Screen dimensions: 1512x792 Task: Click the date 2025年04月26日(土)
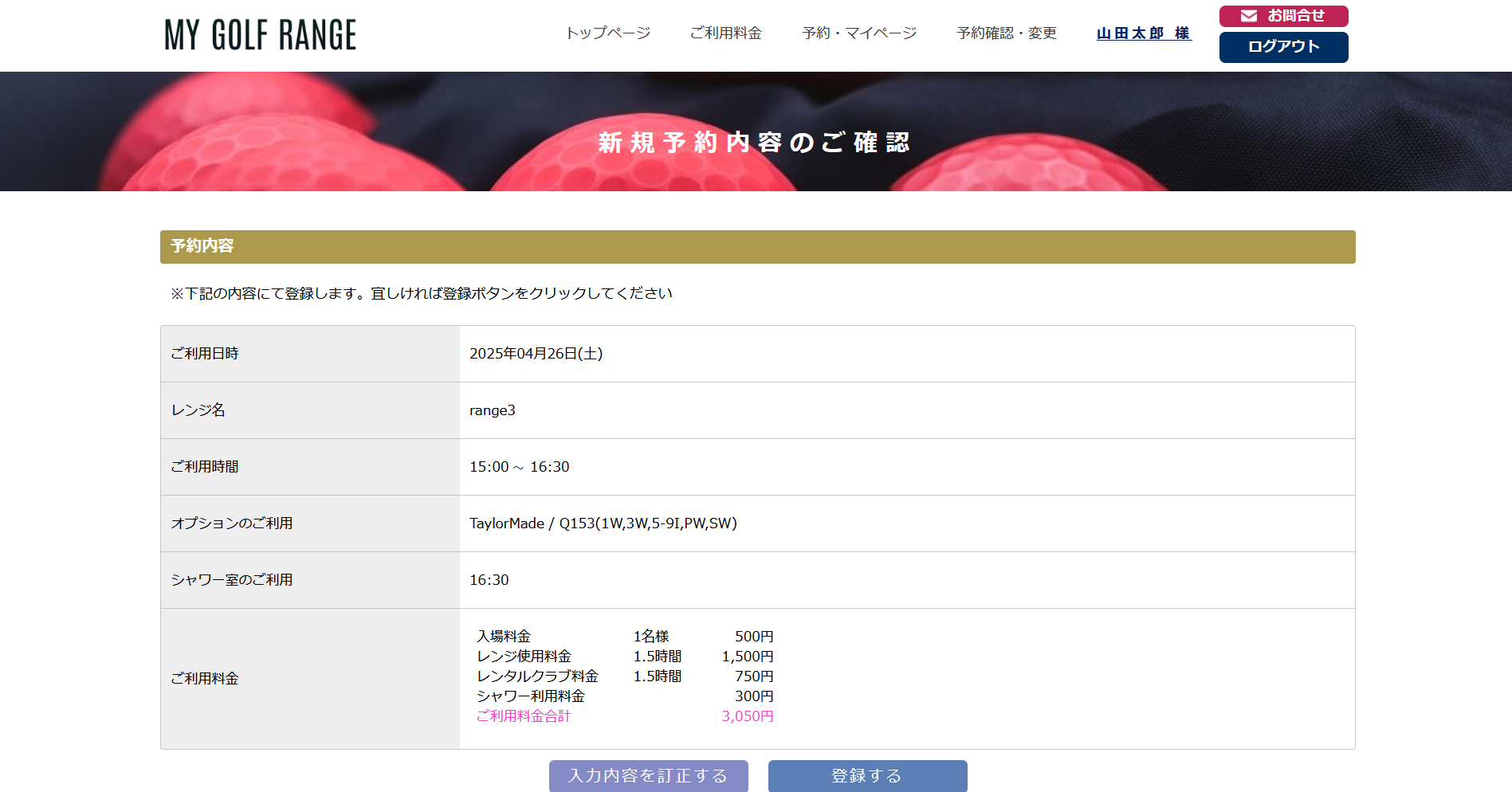[x=536, y=354]
